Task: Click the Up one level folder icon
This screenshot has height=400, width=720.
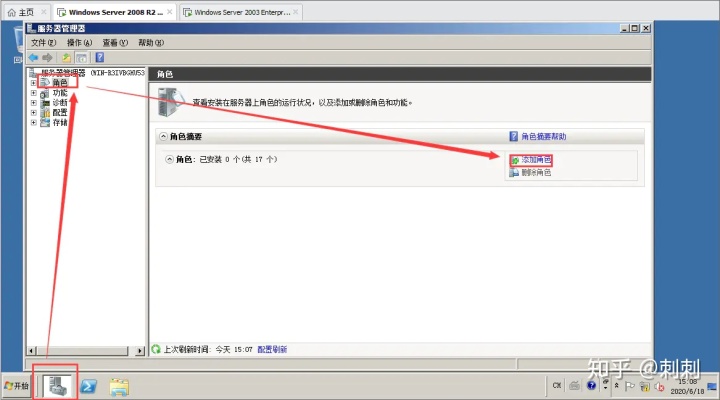Action: click(x=67, y=57)
